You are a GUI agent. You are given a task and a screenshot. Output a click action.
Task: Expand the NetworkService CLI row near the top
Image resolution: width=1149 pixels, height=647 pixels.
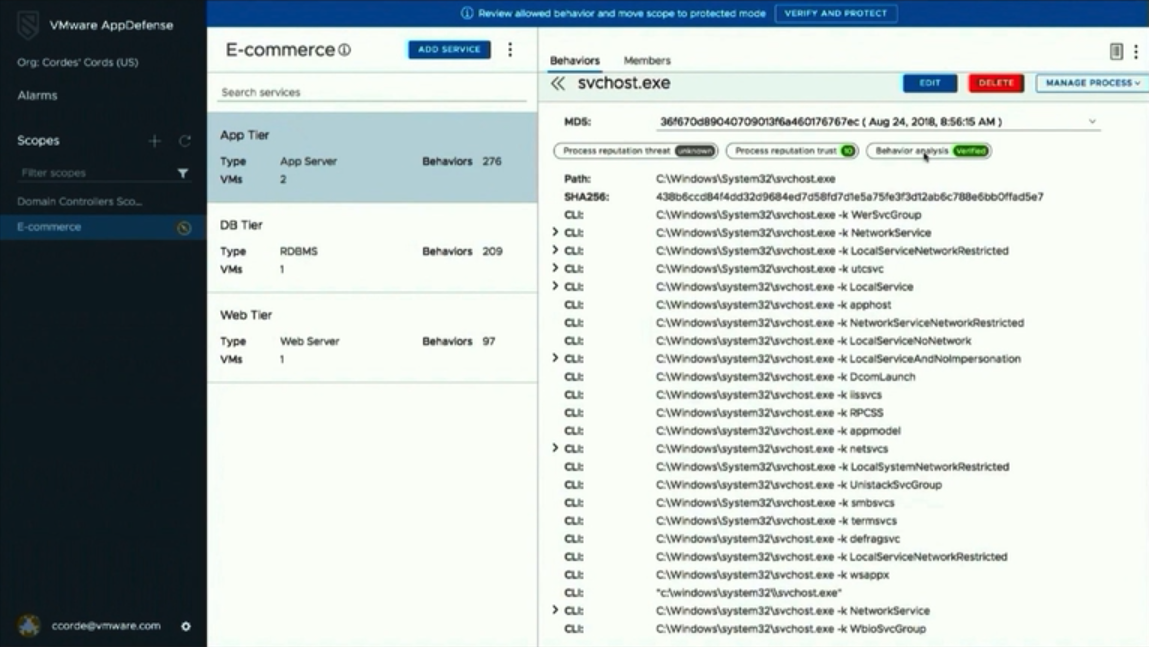556,232
